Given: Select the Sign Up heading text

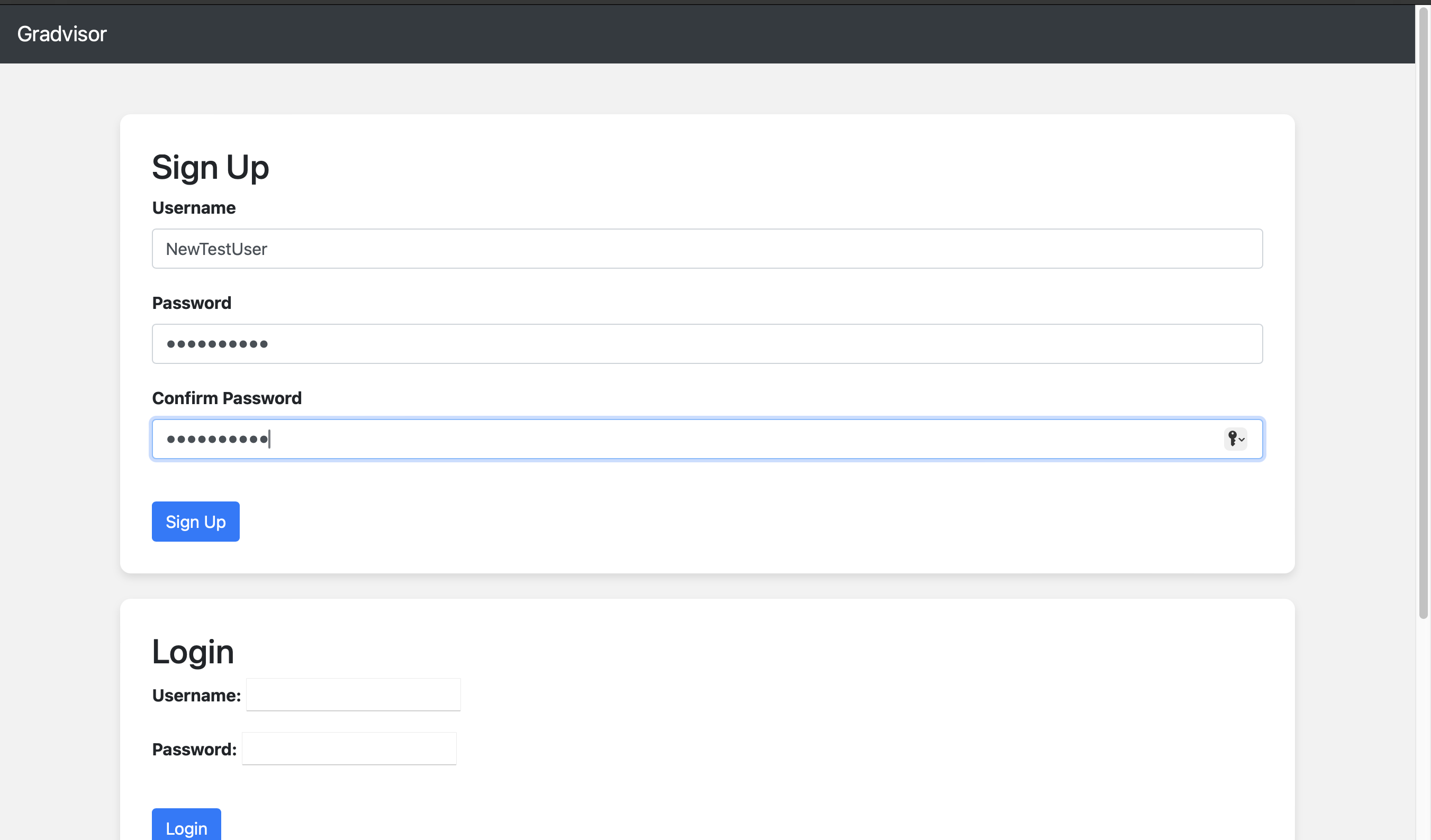Looking at the screenshot, I should [210, 168].
